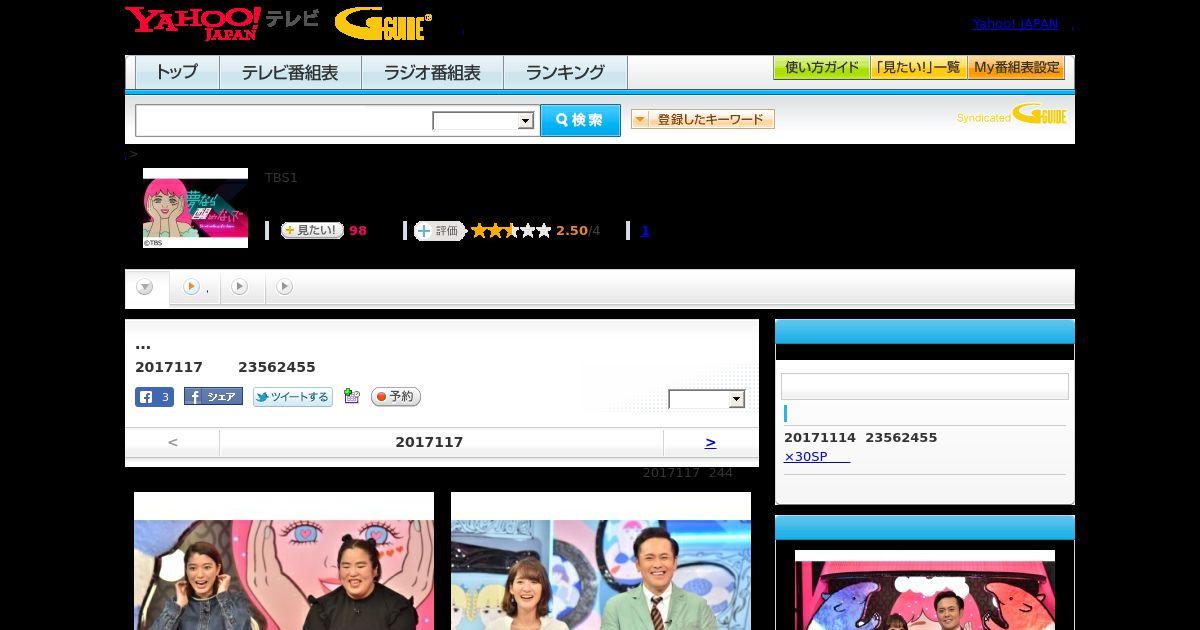The height and width of the screenshot is (630, 1200).
Task: Go to previous date with < arrow
Action: (x=173, y=442)
